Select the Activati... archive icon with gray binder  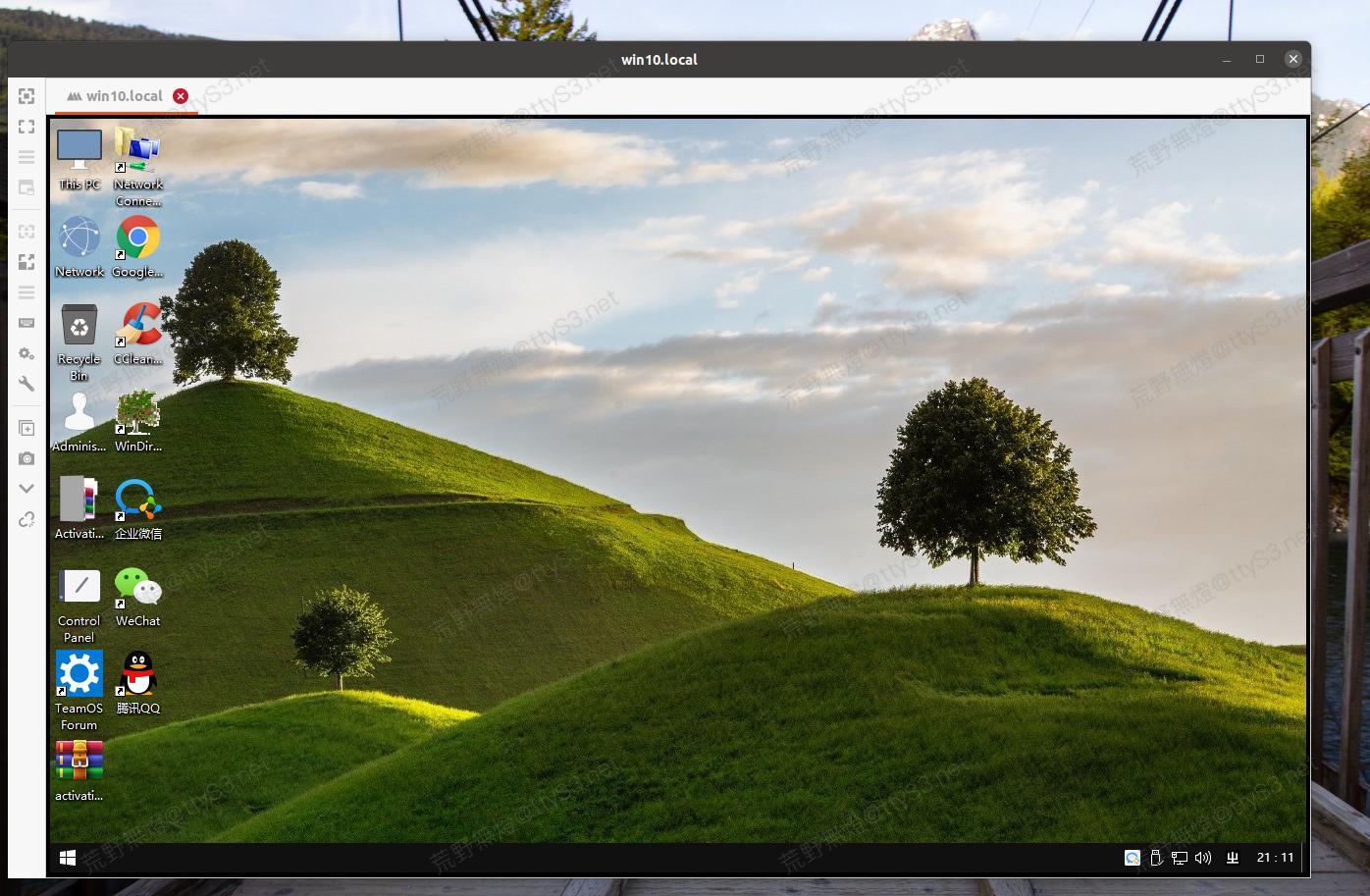(x=79, y=508)
